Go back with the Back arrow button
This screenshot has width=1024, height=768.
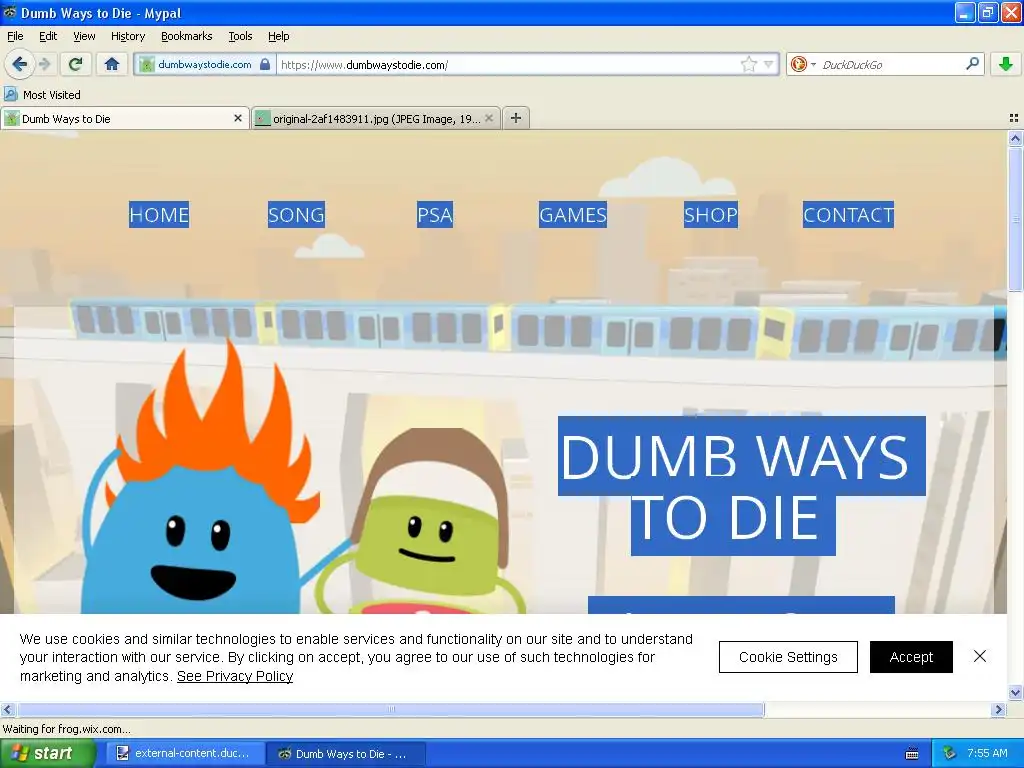(19, 64)
